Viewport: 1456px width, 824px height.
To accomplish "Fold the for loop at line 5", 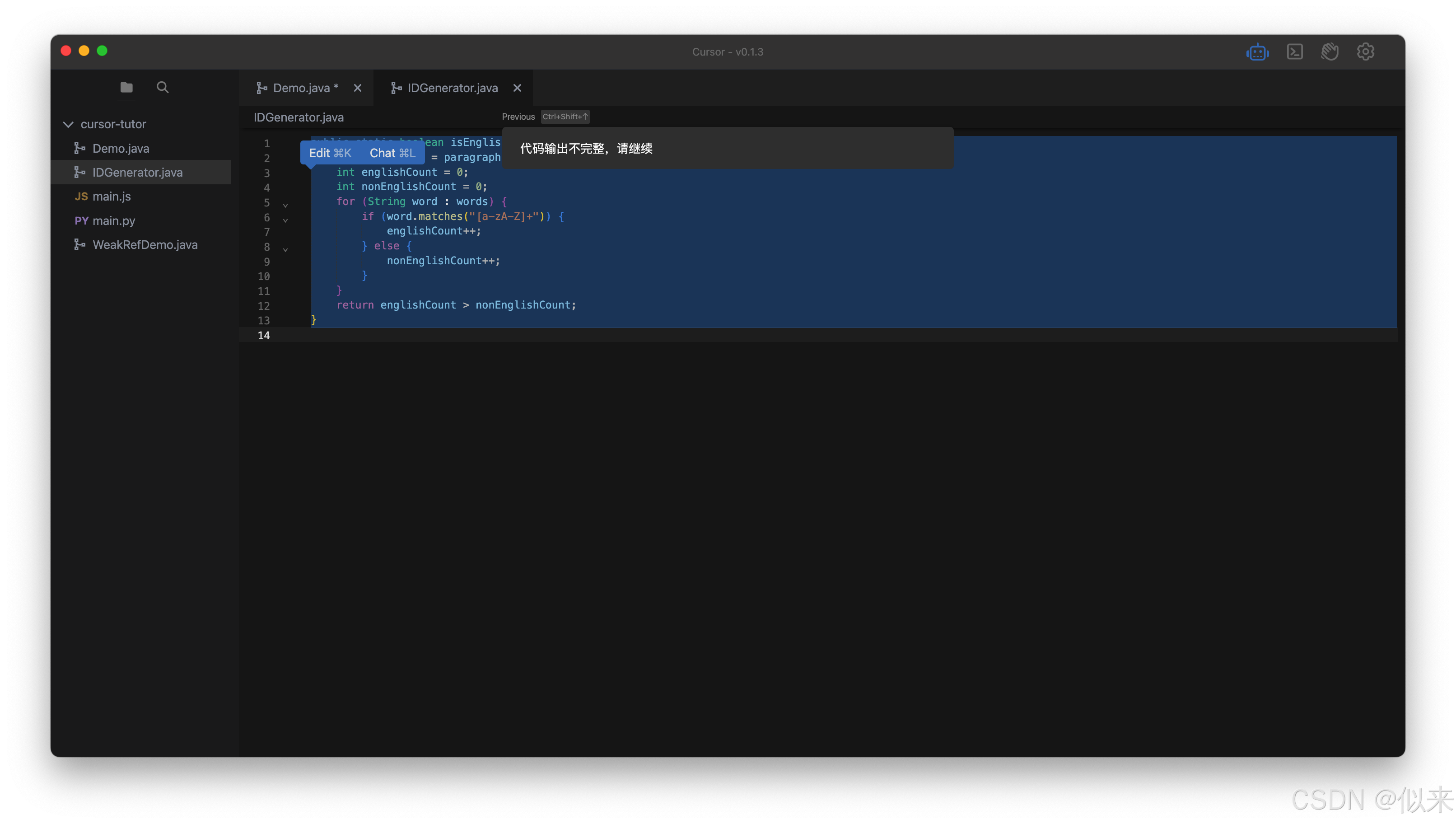I will point(285,205).
